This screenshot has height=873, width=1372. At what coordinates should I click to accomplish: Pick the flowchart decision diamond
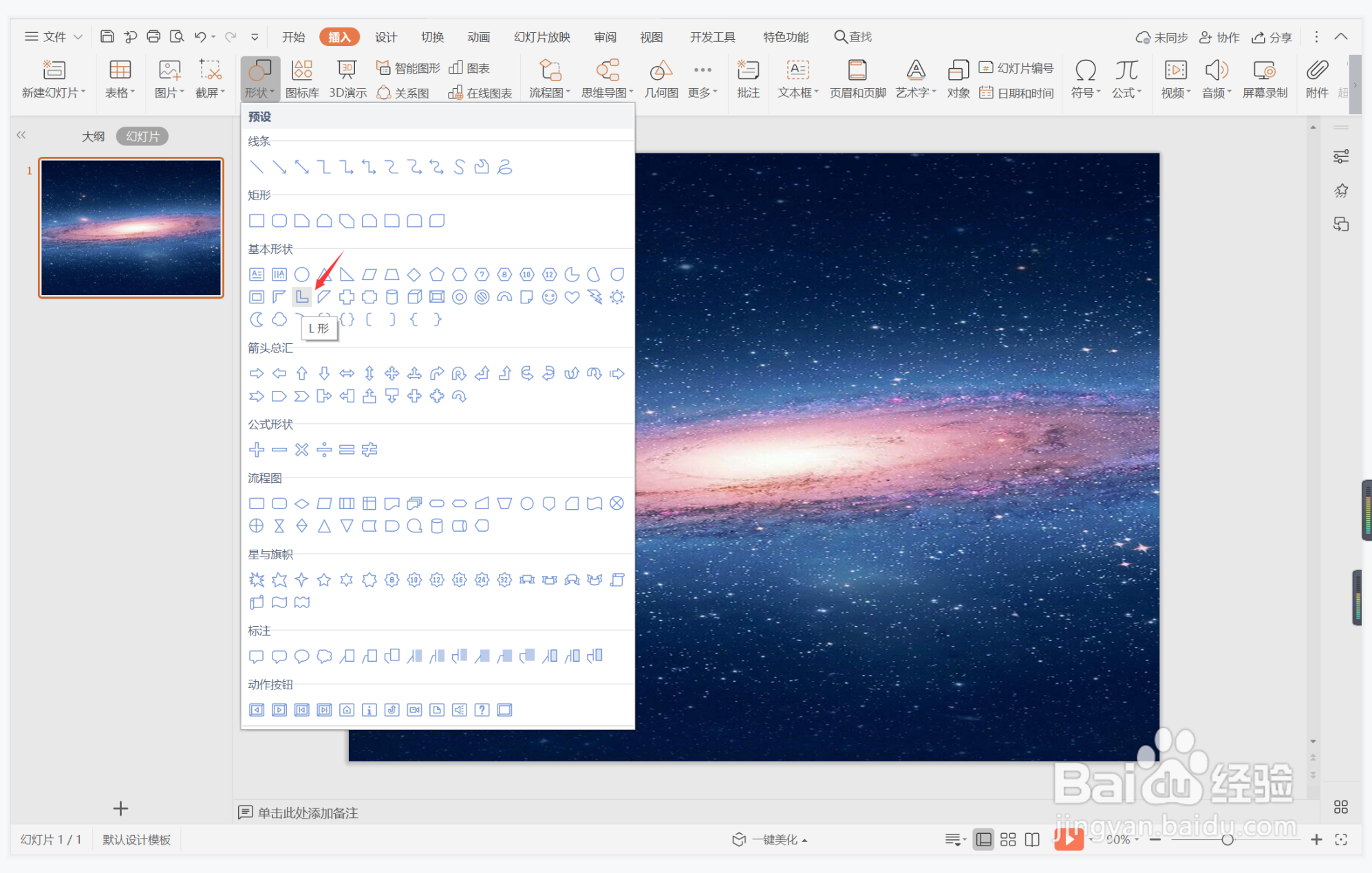point(301,504)
